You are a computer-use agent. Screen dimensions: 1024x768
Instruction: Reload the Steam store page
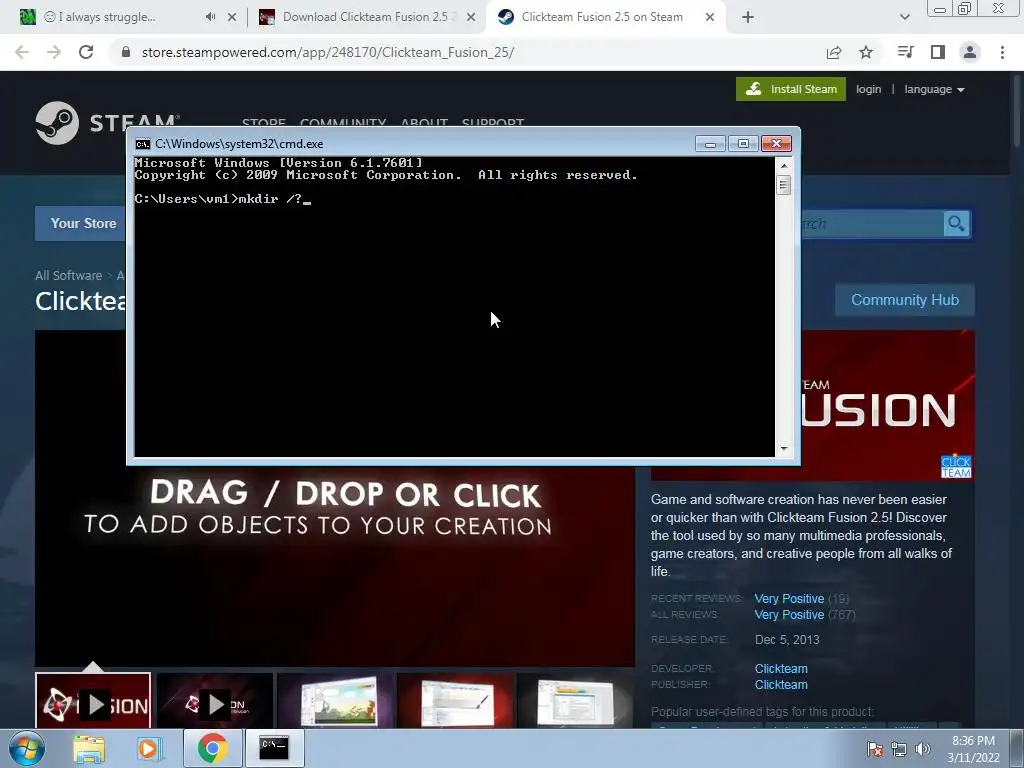tap(86, 52)
